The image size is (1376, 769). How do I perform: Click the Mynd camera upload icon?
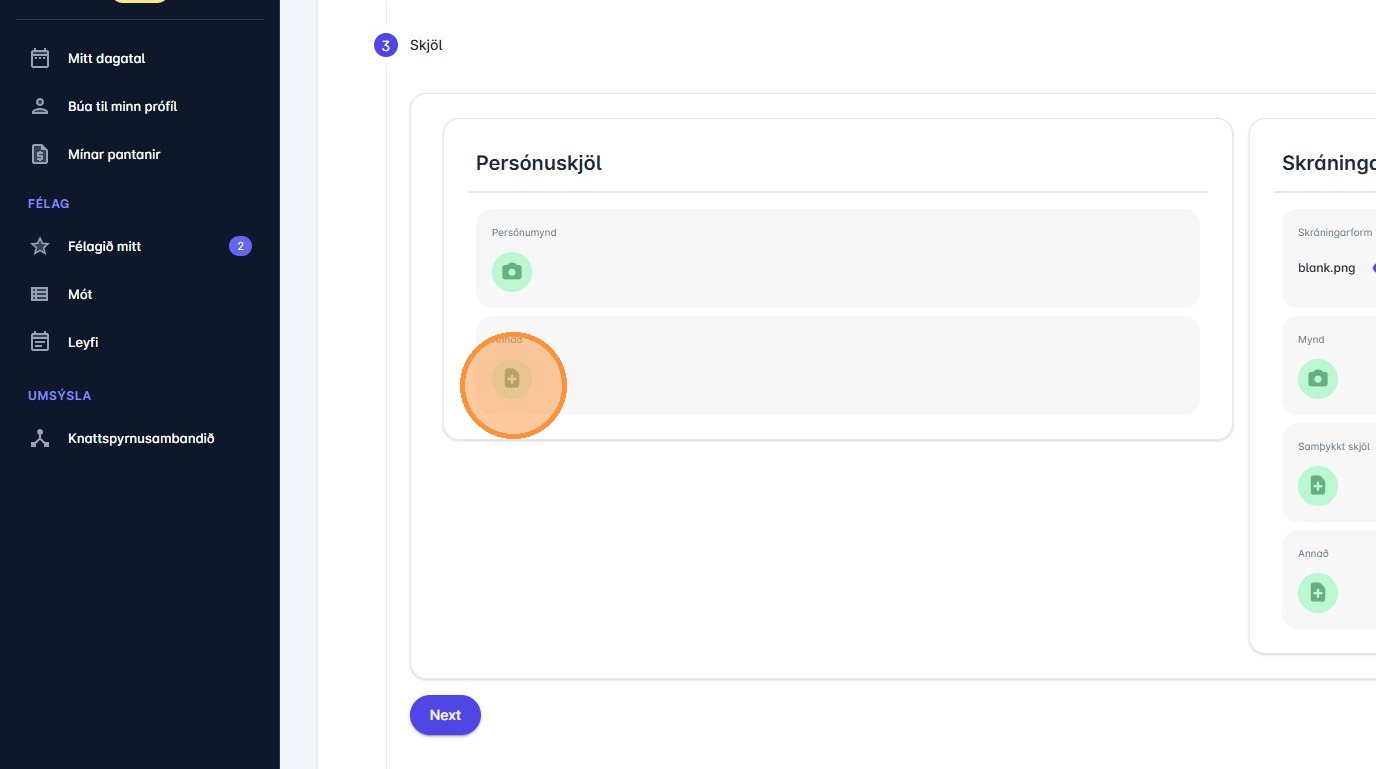pos(1317,379)
